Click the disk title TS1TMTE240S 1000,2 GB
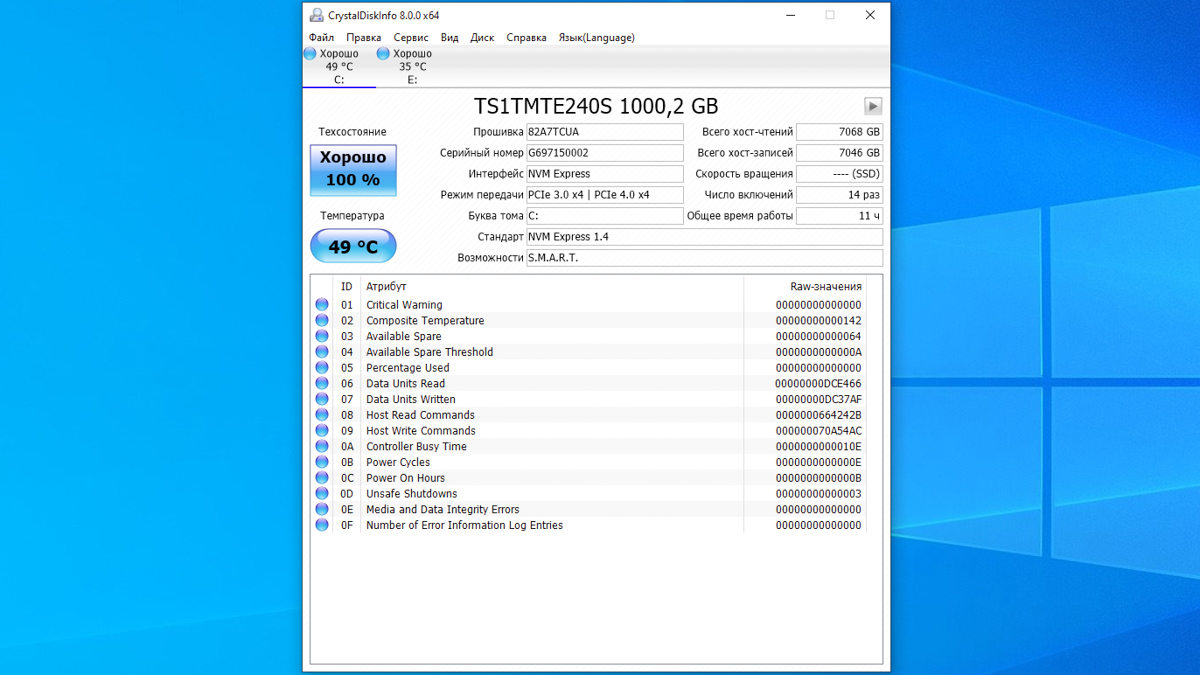The image size is (1200, 675). [596, 106]
